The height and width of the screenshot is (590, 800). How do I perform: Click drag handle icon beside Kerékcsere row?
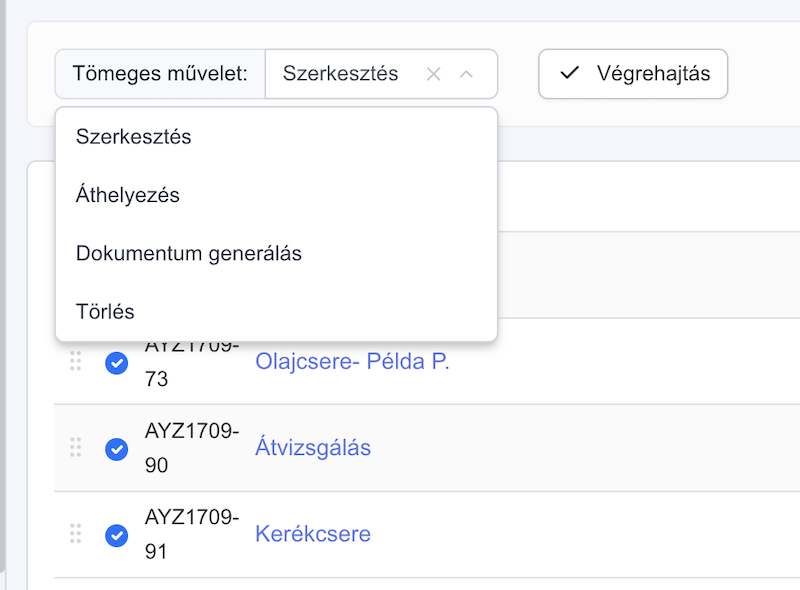point(76,533)
